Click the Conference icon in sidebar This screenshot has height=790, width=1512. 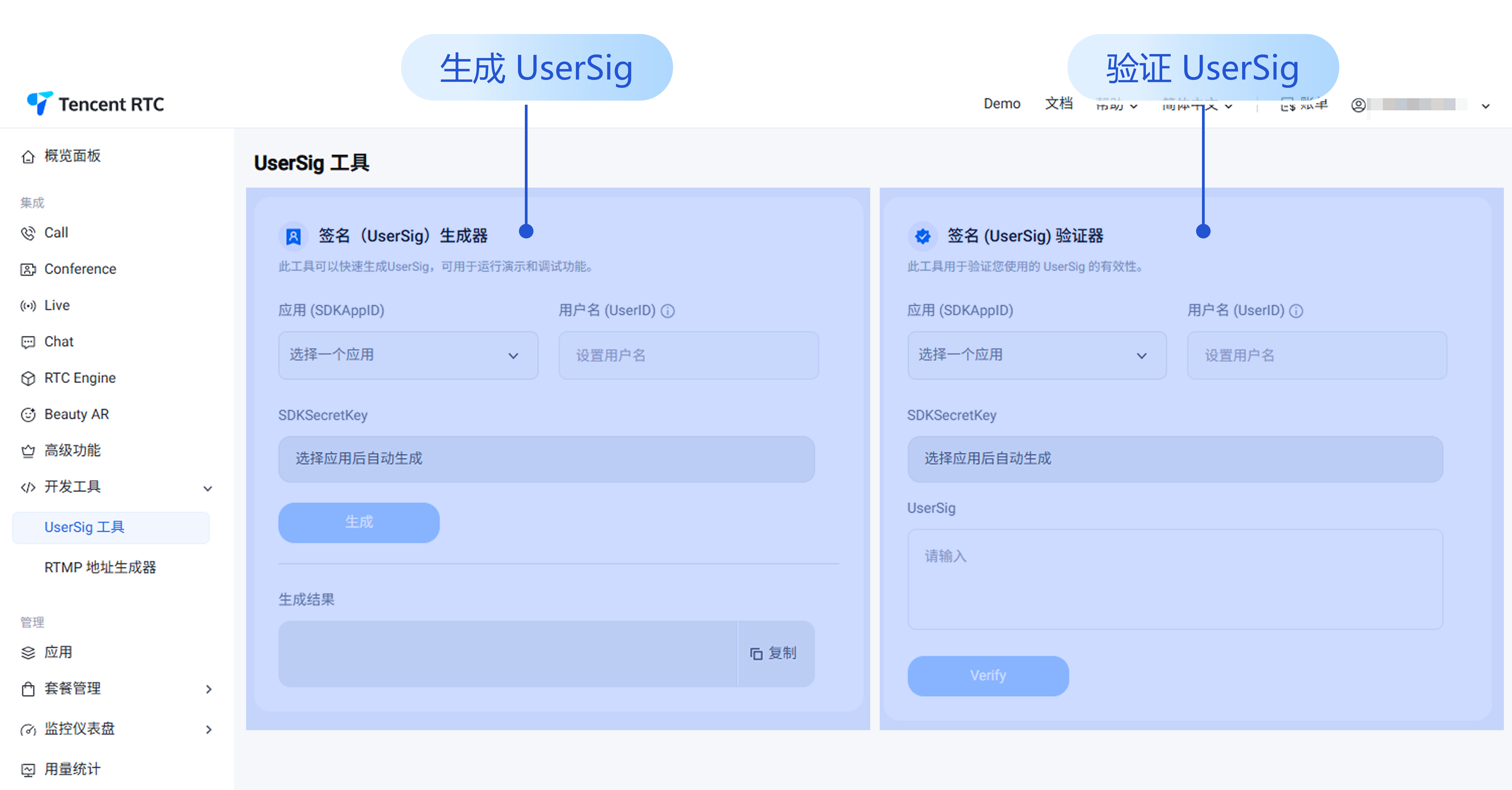tap(28, 270)
